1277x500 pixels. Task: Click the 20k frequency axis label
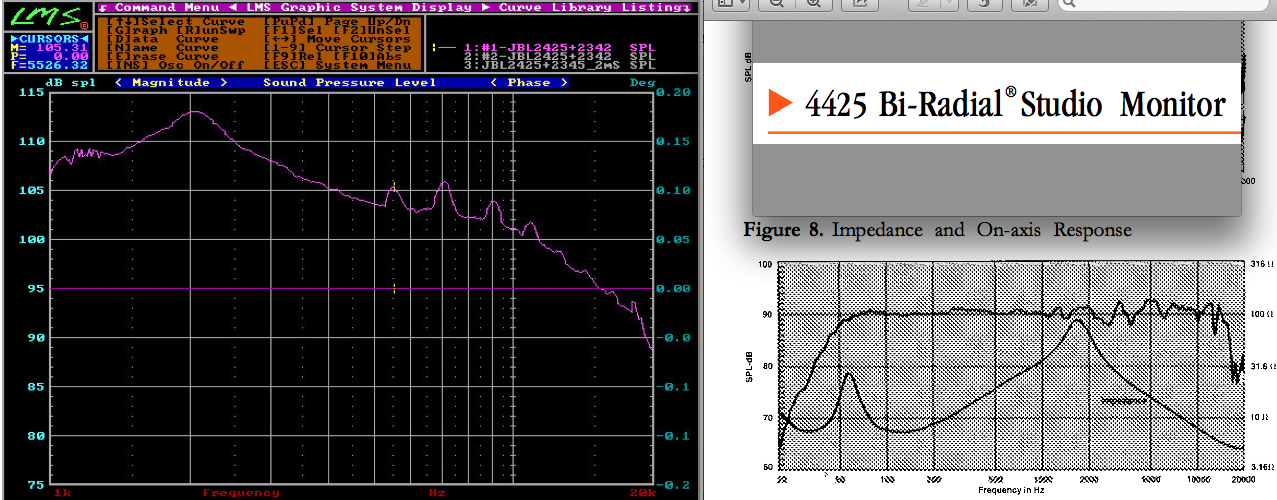pyautogui.click(x=642, y=493)
